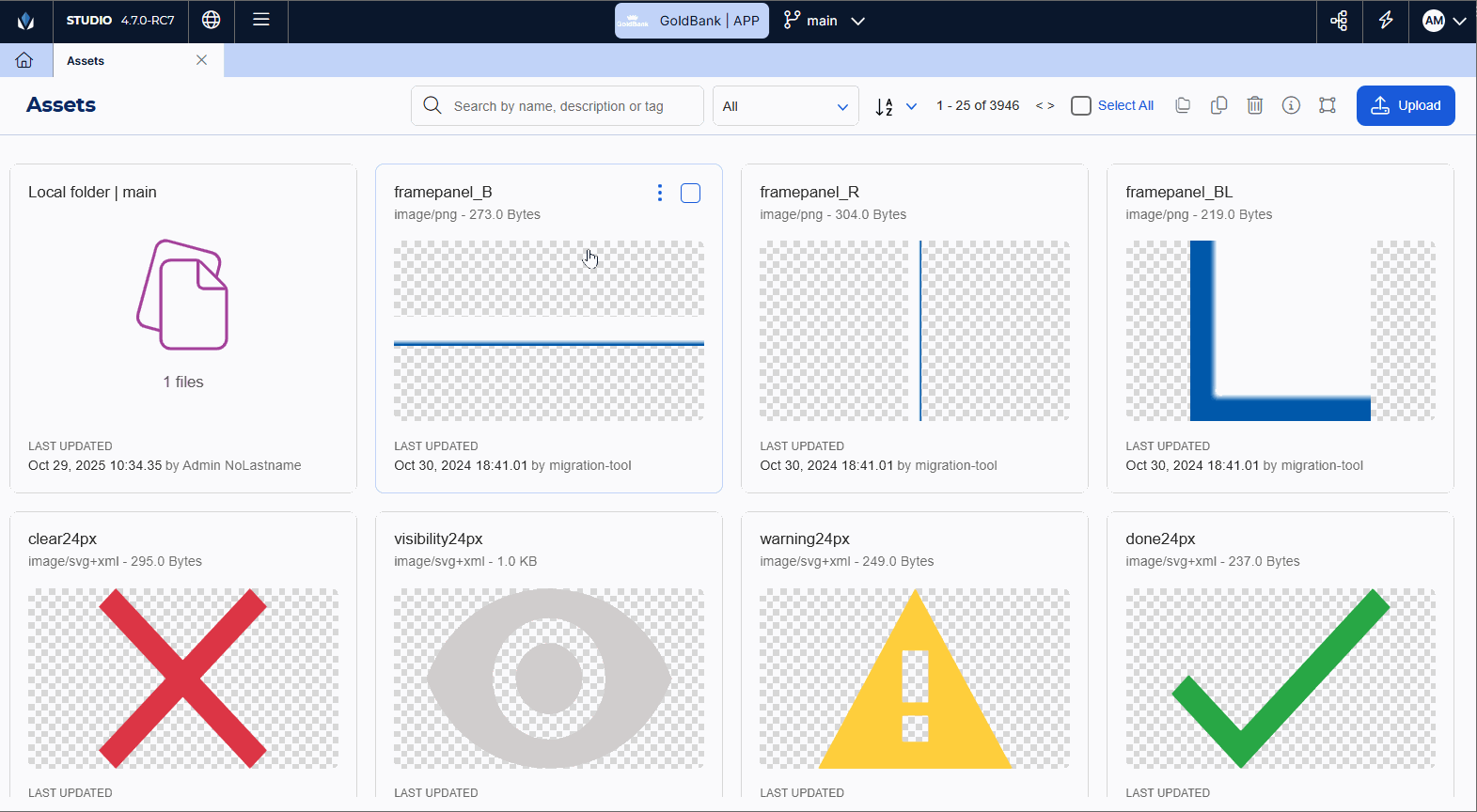Click the home icon tab
This screenshot has width=1477, height=812.
pyautogui.click(x=24, y=60)
